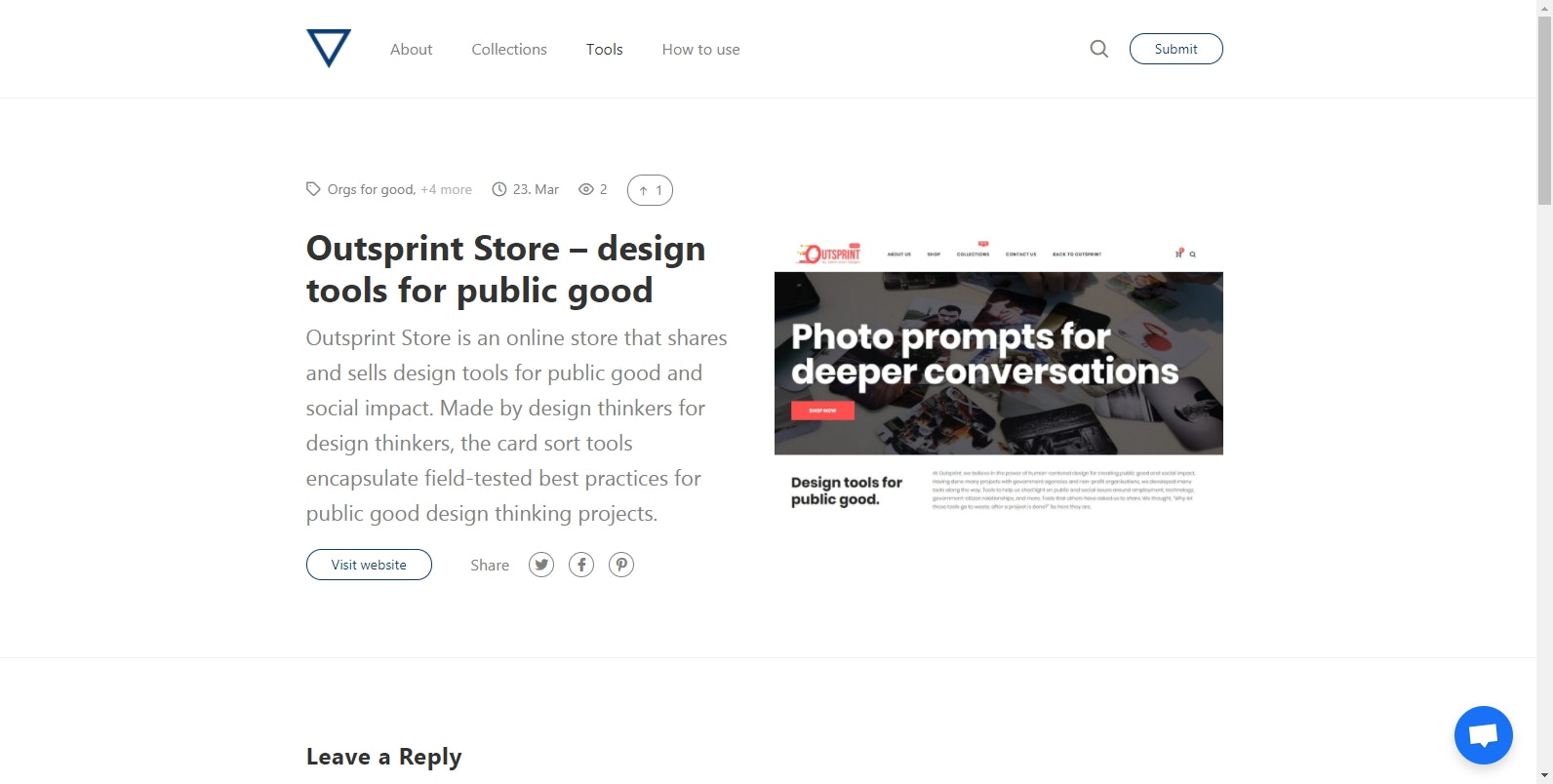Viewport: 1553px width, 784px height.
Task: Click the Visit website button
Action: pyautogui.click(x=369, y=565)
